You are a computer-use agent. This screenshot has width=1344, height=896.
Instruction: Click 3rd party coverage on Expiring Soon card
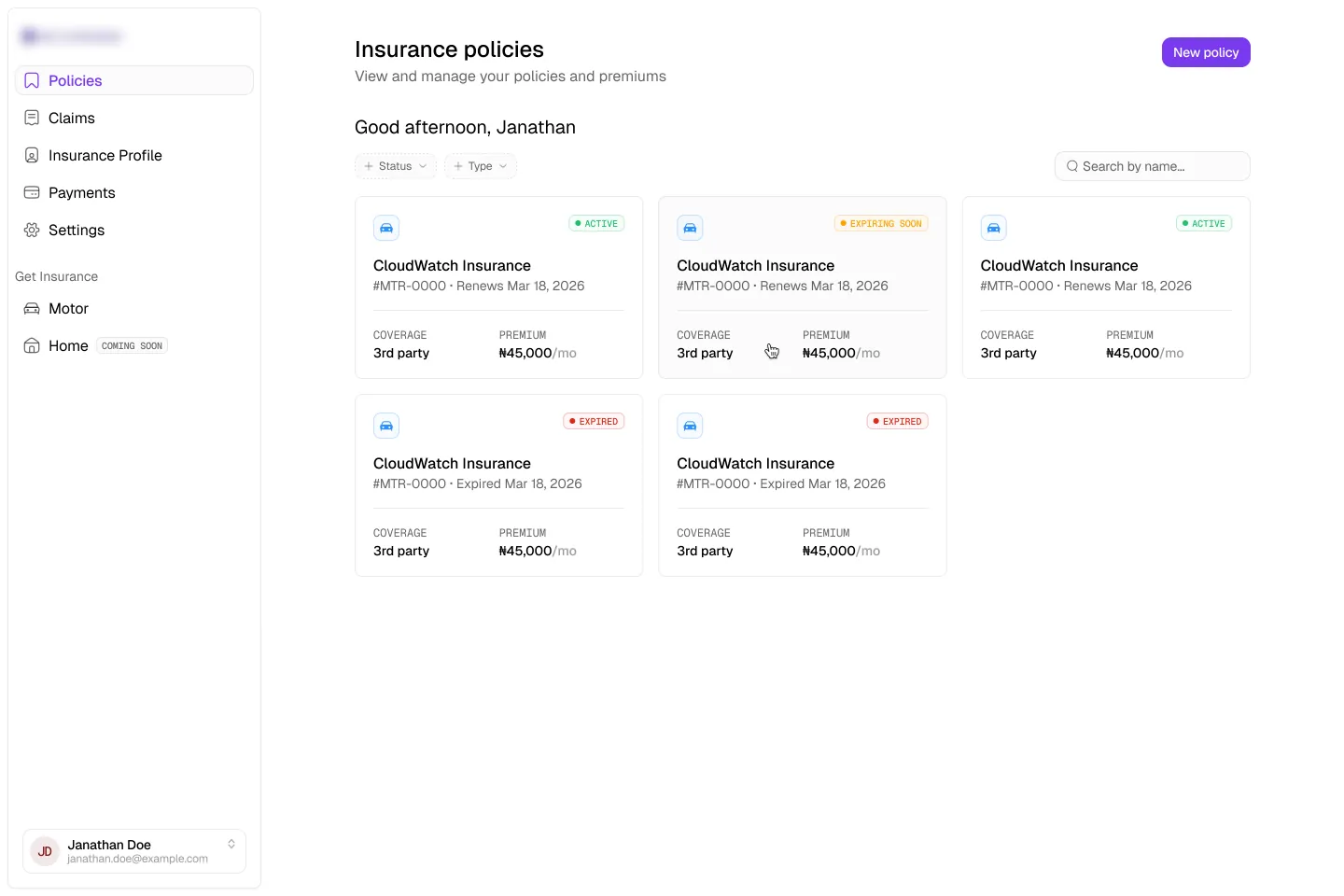coord(705,353)
